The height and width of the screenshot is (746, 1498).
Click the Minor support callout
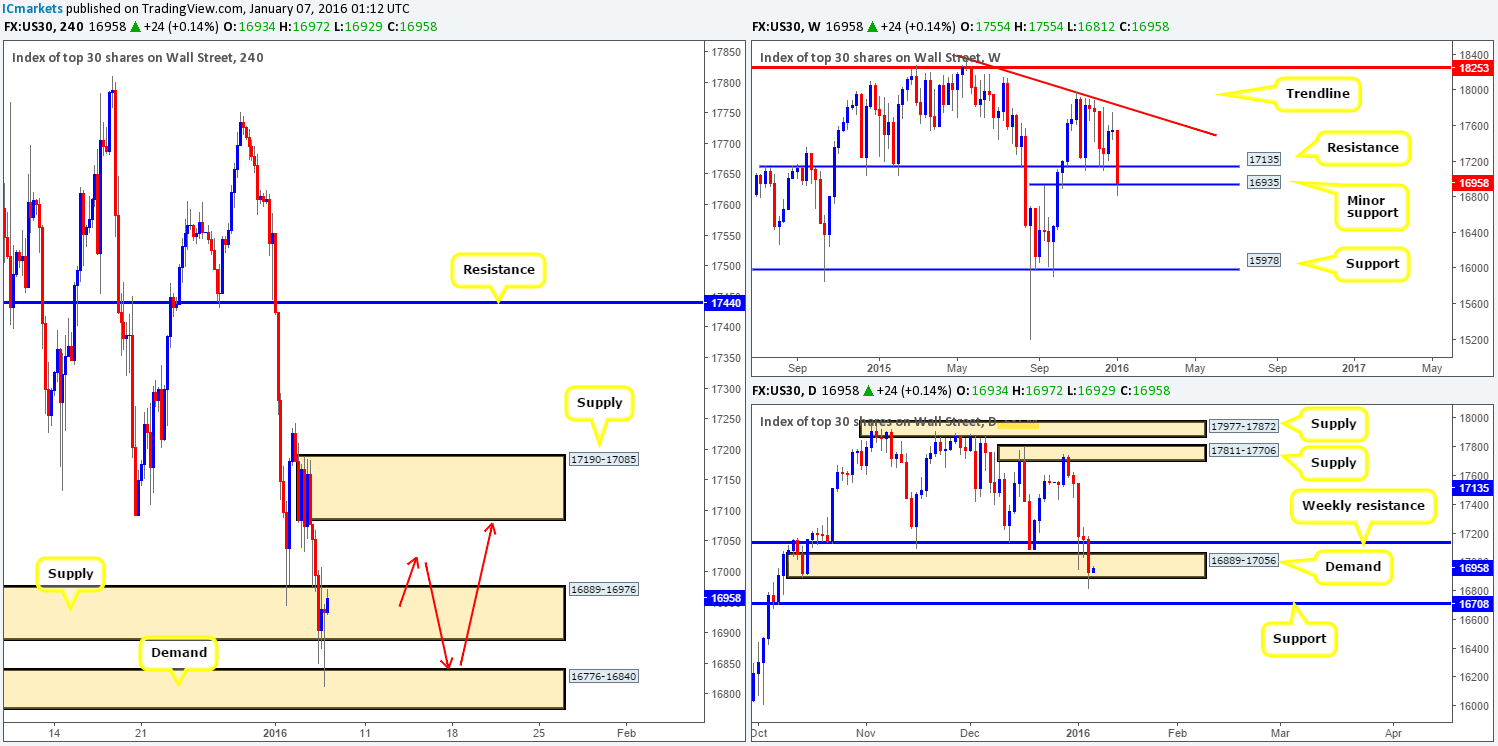click(x=1371, y=207)
